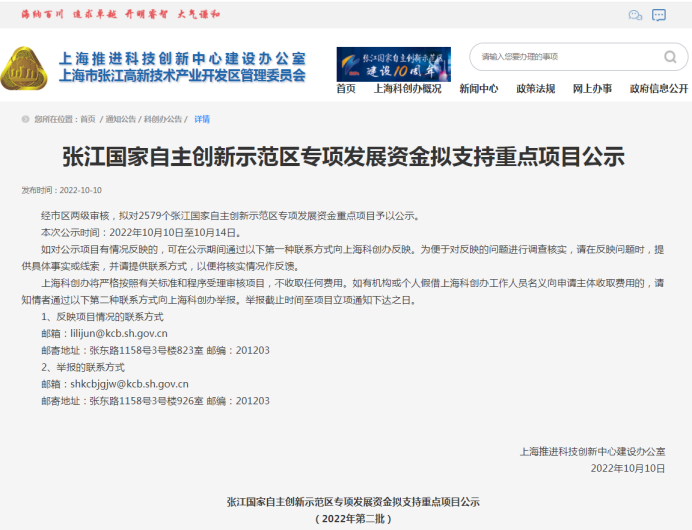Click the message box icon at top right
Screen dimensions: 692x530
point(659,15)
